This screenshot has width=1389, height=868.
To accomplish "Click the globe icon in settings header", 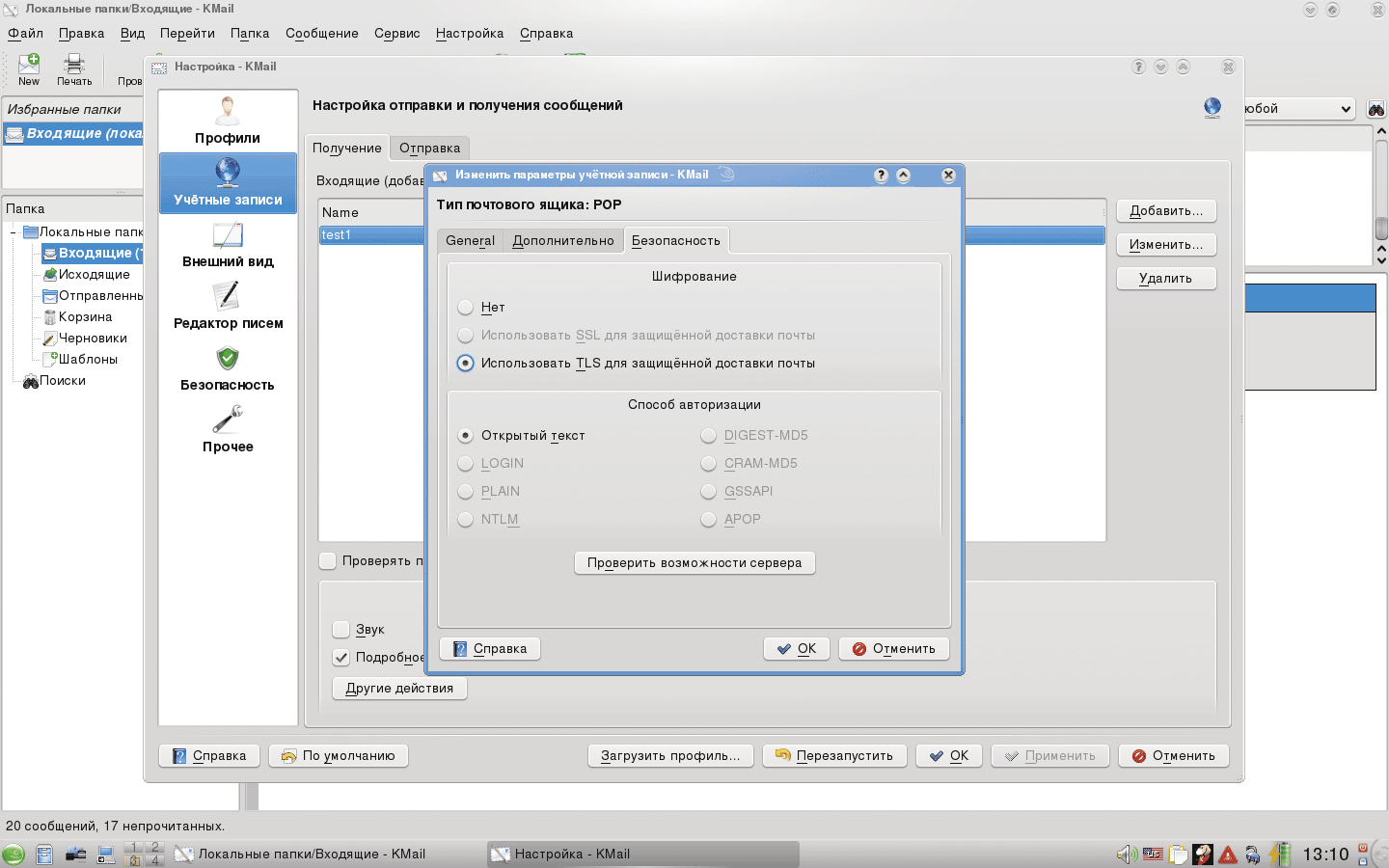I will (1212, 107).
